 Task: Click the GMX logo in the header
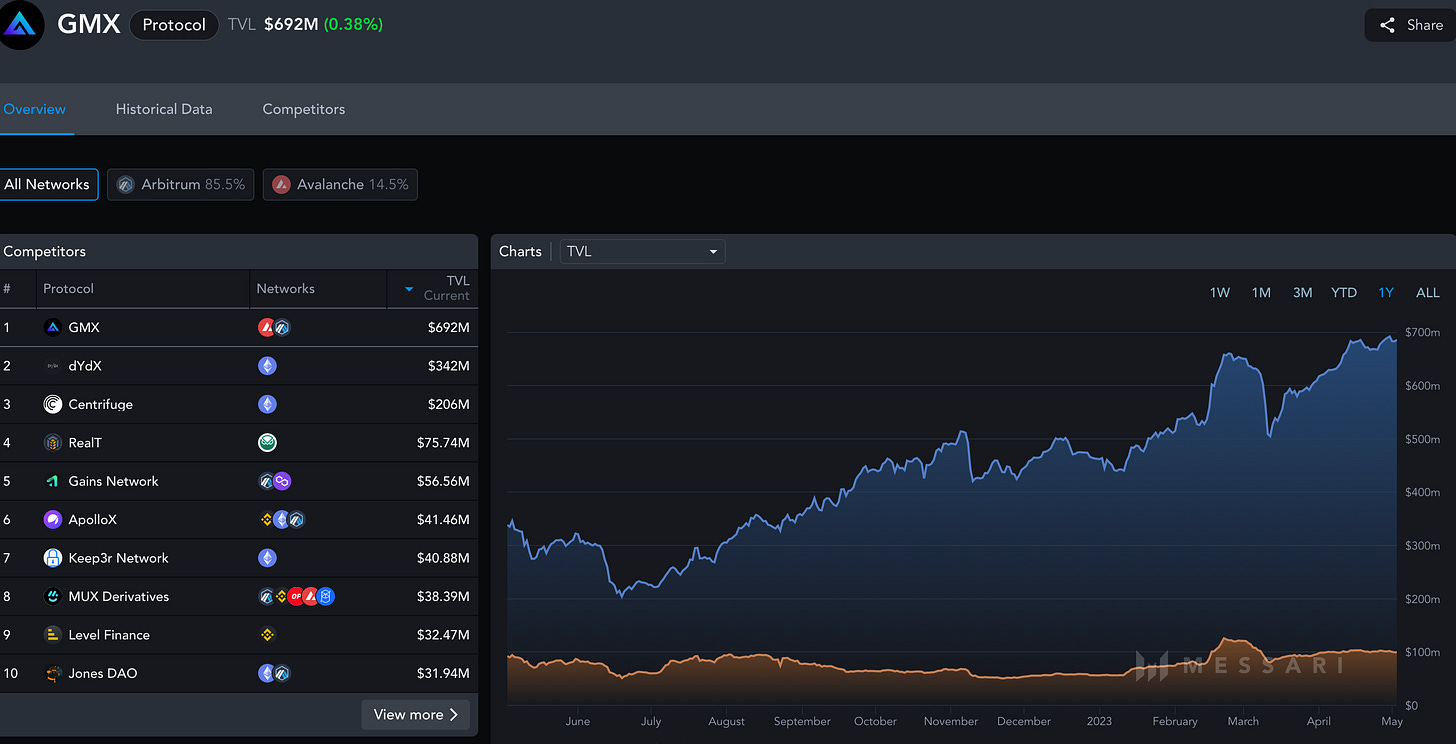click(21, 25)
